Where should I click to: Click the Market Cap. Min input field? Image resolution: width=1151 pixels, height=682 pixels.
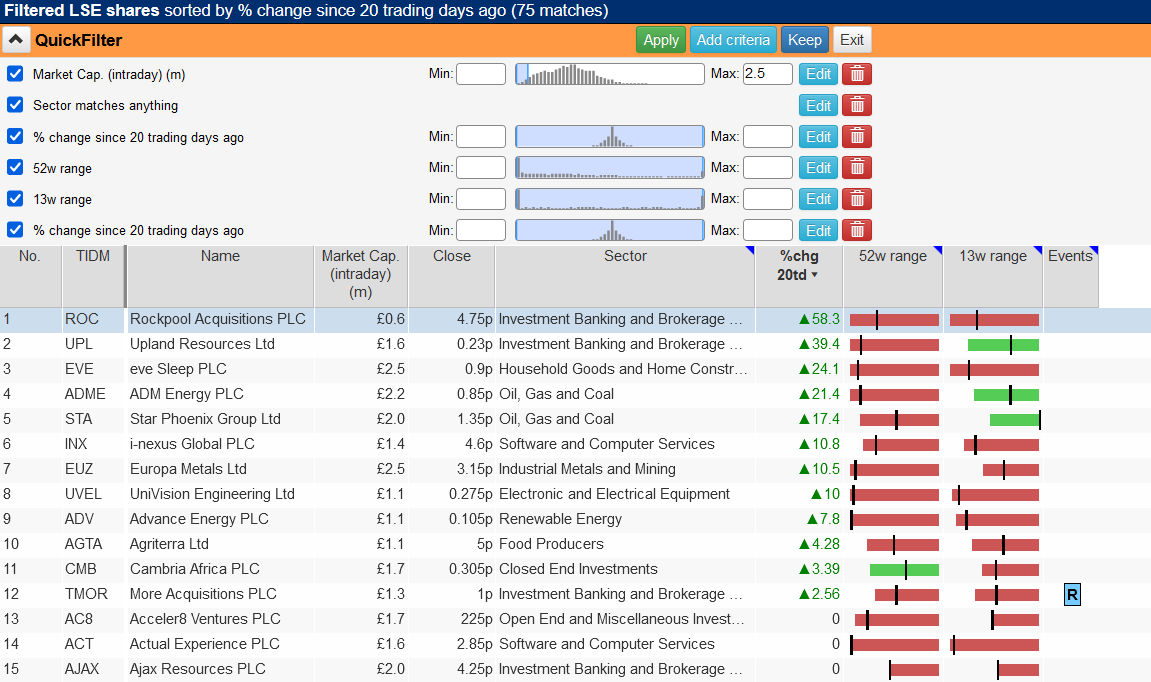coord(481,74)
